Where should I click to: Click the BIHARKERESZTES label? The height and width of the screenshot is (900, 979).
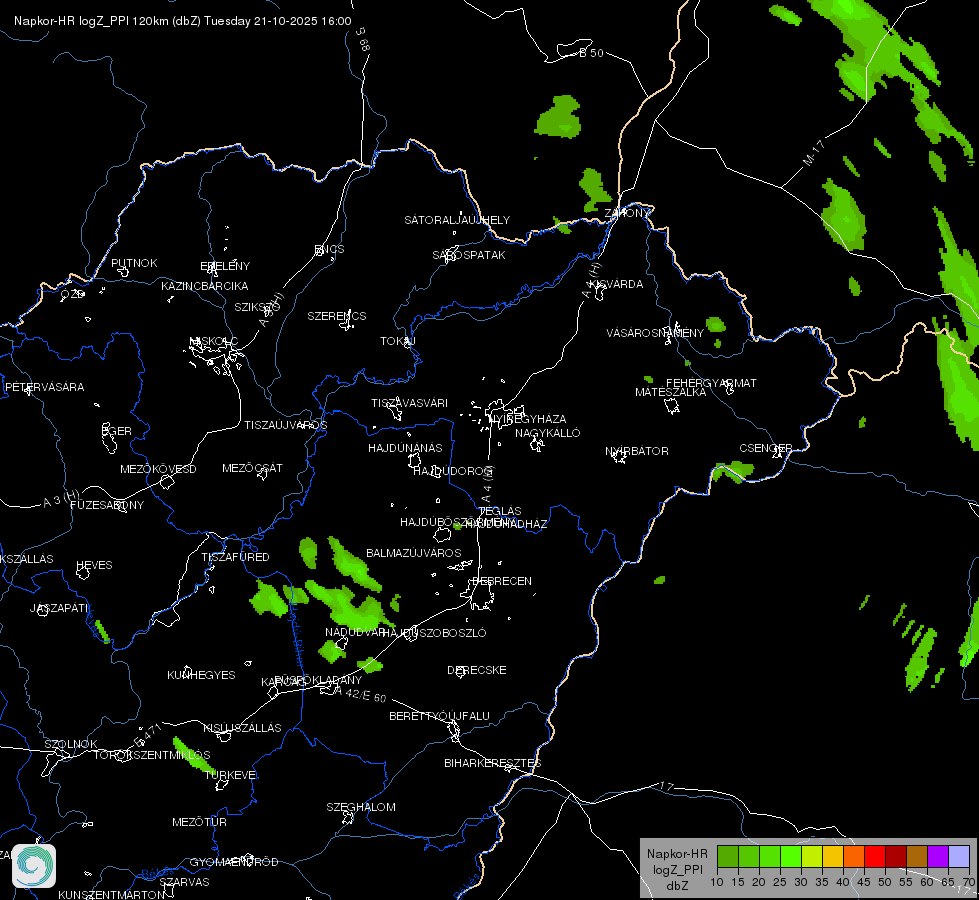coord(493,763)
